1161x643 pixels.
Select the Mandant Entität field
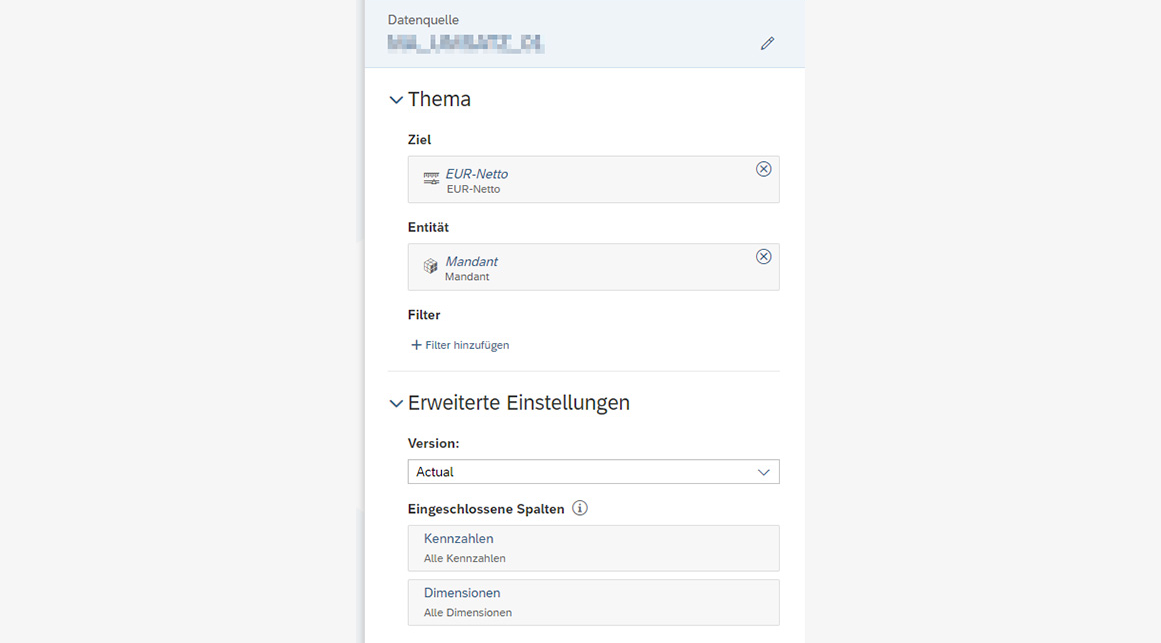(x=593, y=267)
